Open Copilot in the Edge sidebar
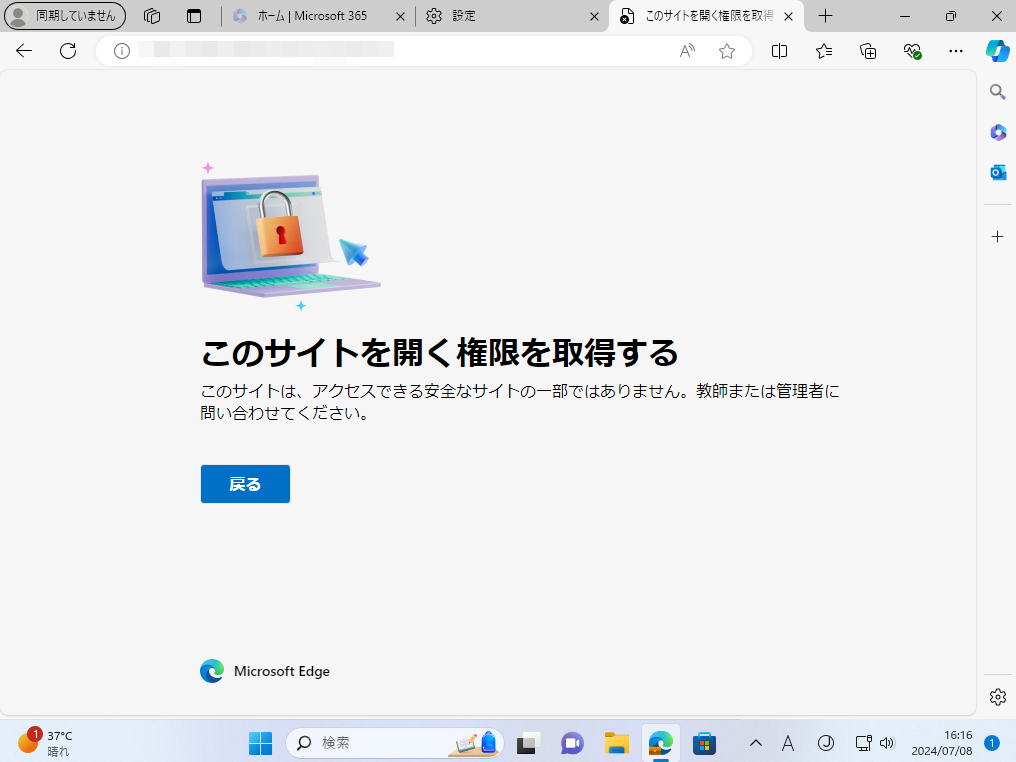Viewport: 1016px width, 762px height. click(x=998, y=51)
